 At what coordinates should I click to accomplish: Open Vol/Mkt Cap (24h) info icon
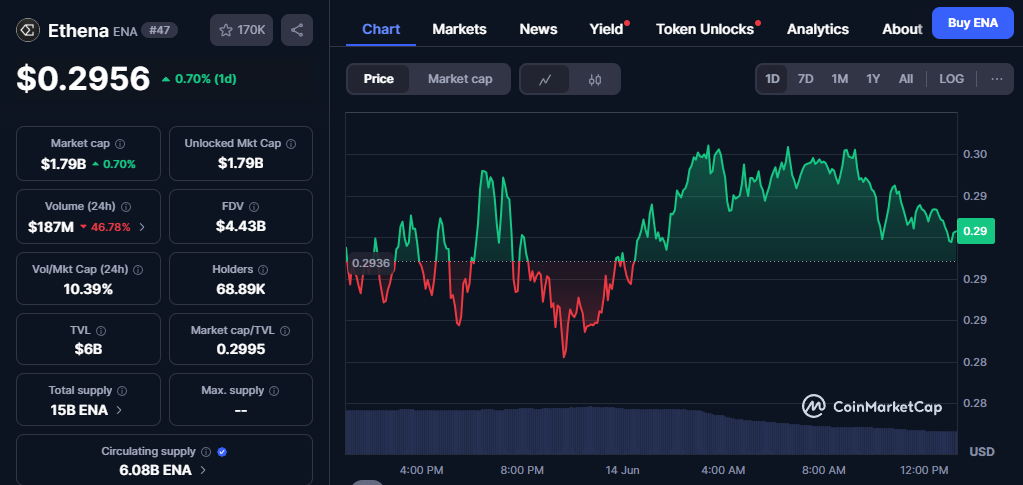[x=138, y=269]
